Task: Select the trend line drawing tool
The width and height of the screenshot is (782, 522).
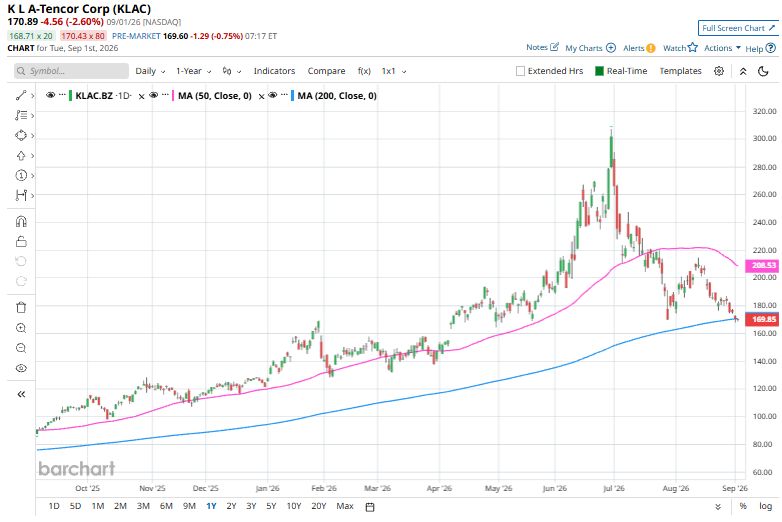Action: pyautogui.click(x=20, y=95)
